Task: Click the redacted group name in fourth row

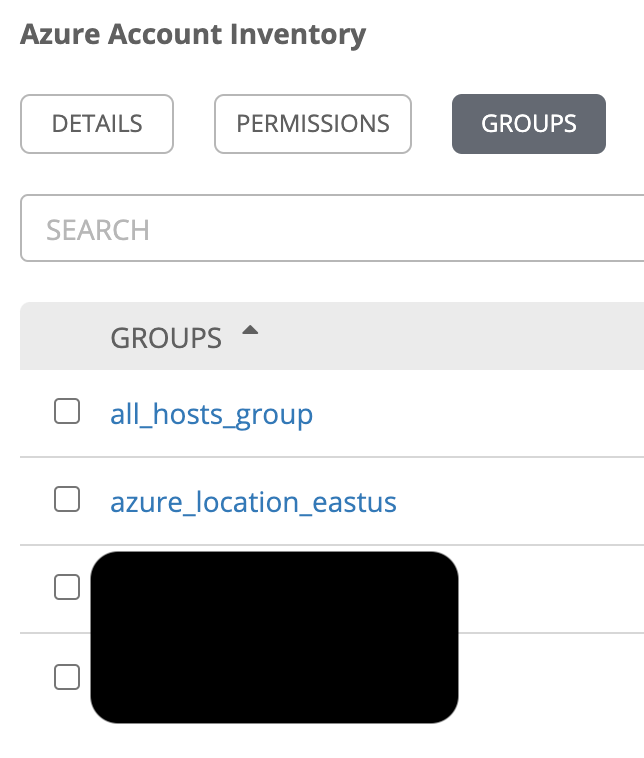Action: [274, 680]
